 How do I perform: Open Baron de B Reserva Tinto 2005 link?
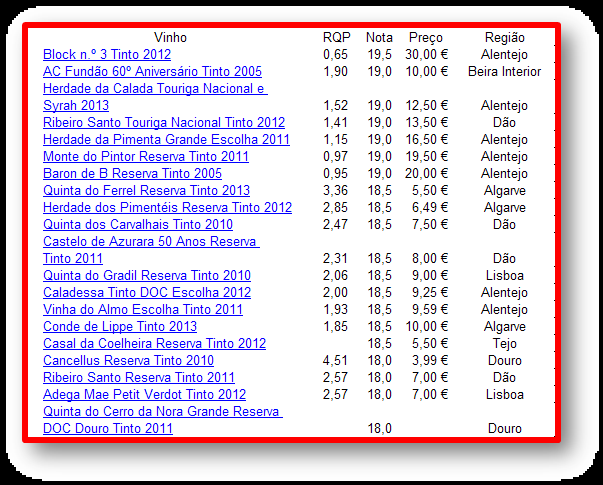[x=132, y=173]
